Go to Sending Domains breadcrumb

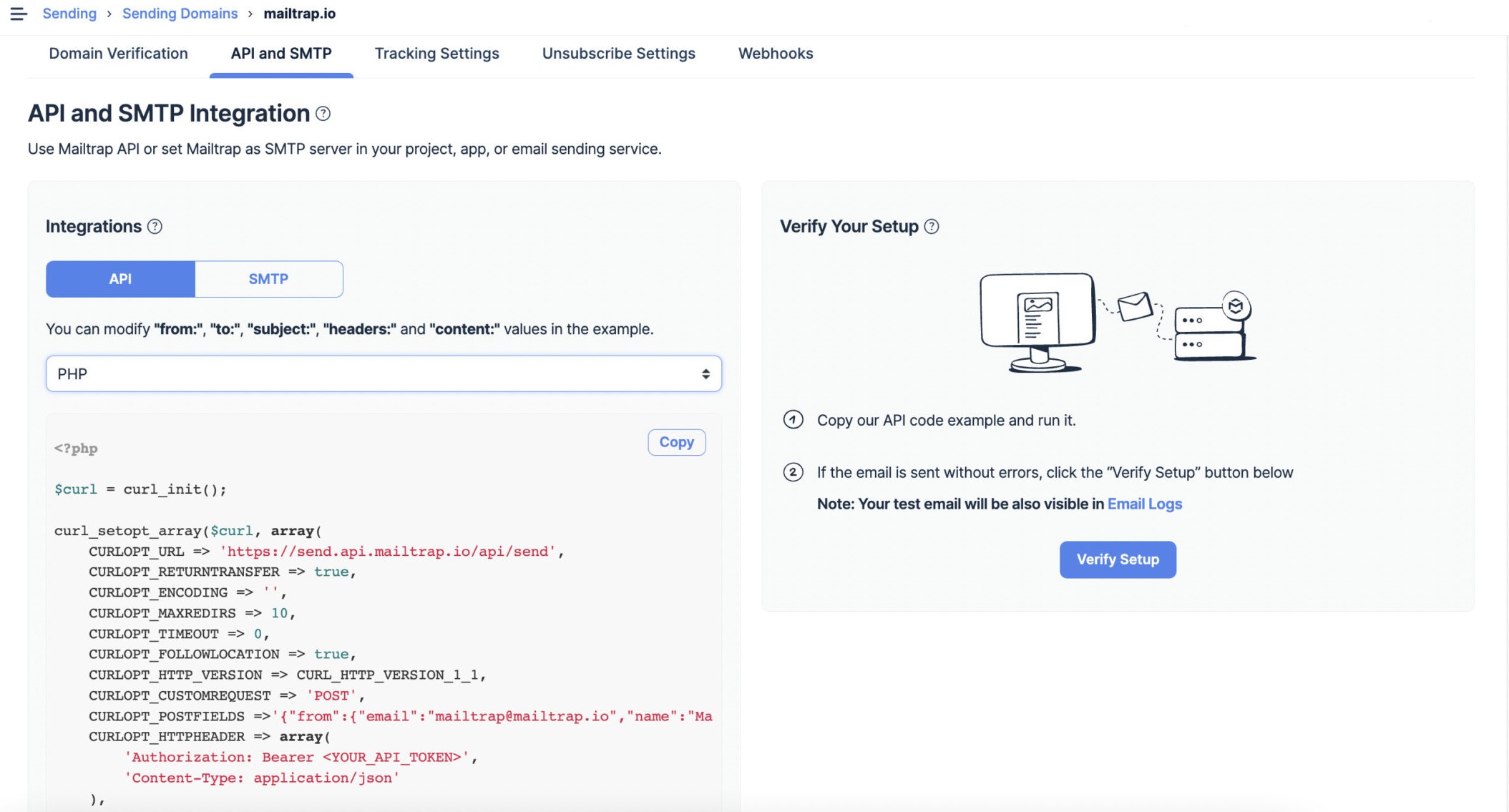tap(180, 14)
